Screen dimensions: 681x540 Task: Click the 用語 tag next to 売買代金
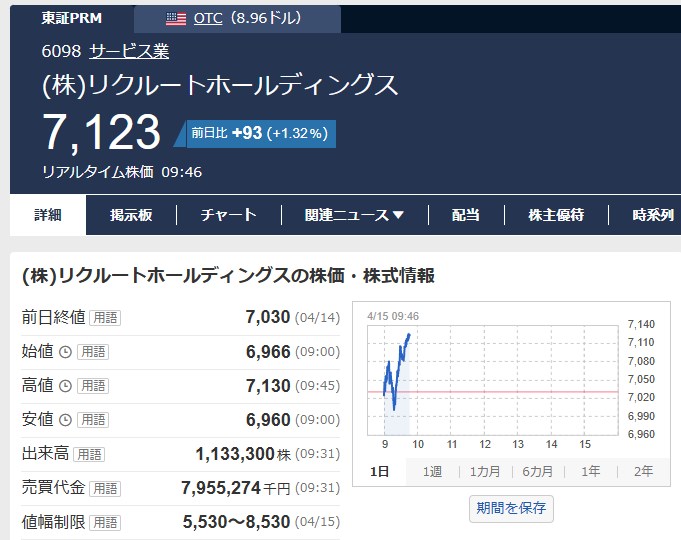105,488
